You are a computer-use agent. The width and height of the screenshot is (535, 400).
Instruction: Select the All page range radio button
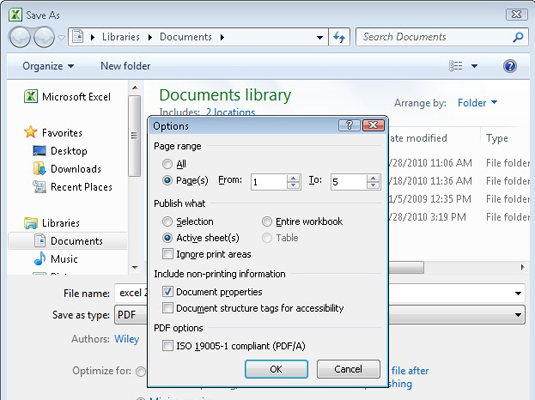[x=167, y=164]
